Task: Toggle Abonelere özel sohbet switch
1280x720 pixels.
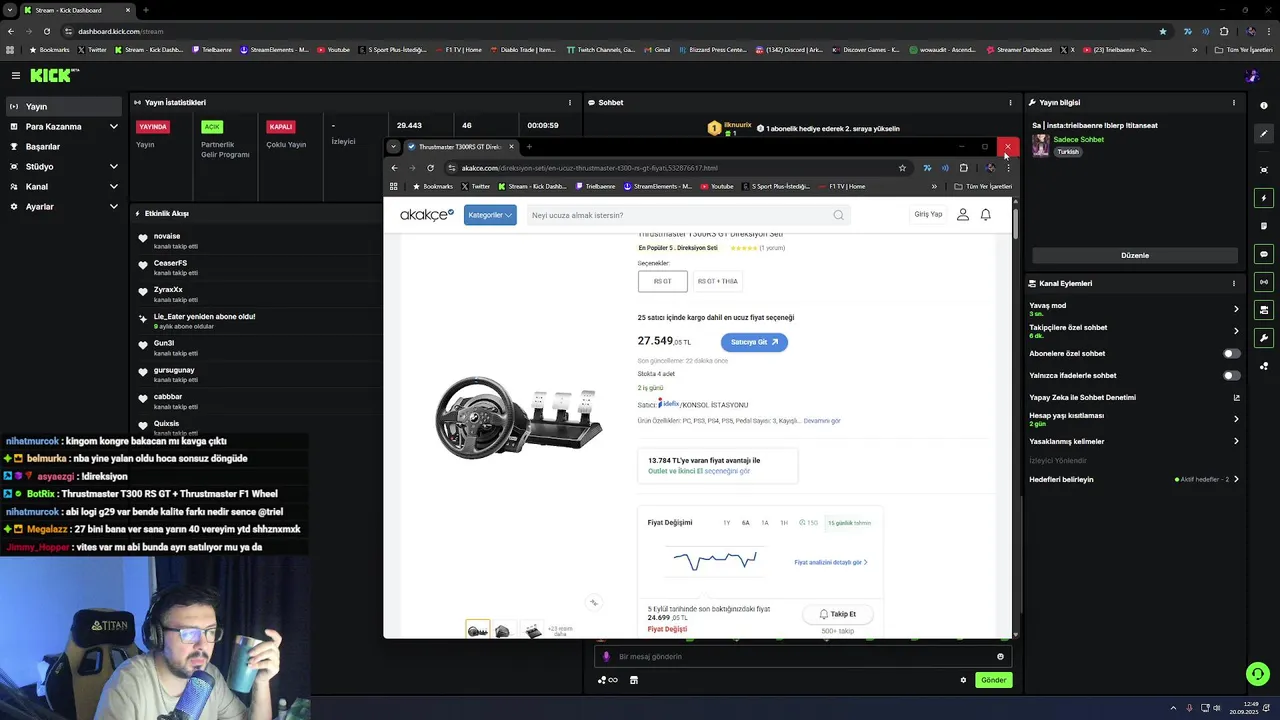Action: (x=1232, y=353)
